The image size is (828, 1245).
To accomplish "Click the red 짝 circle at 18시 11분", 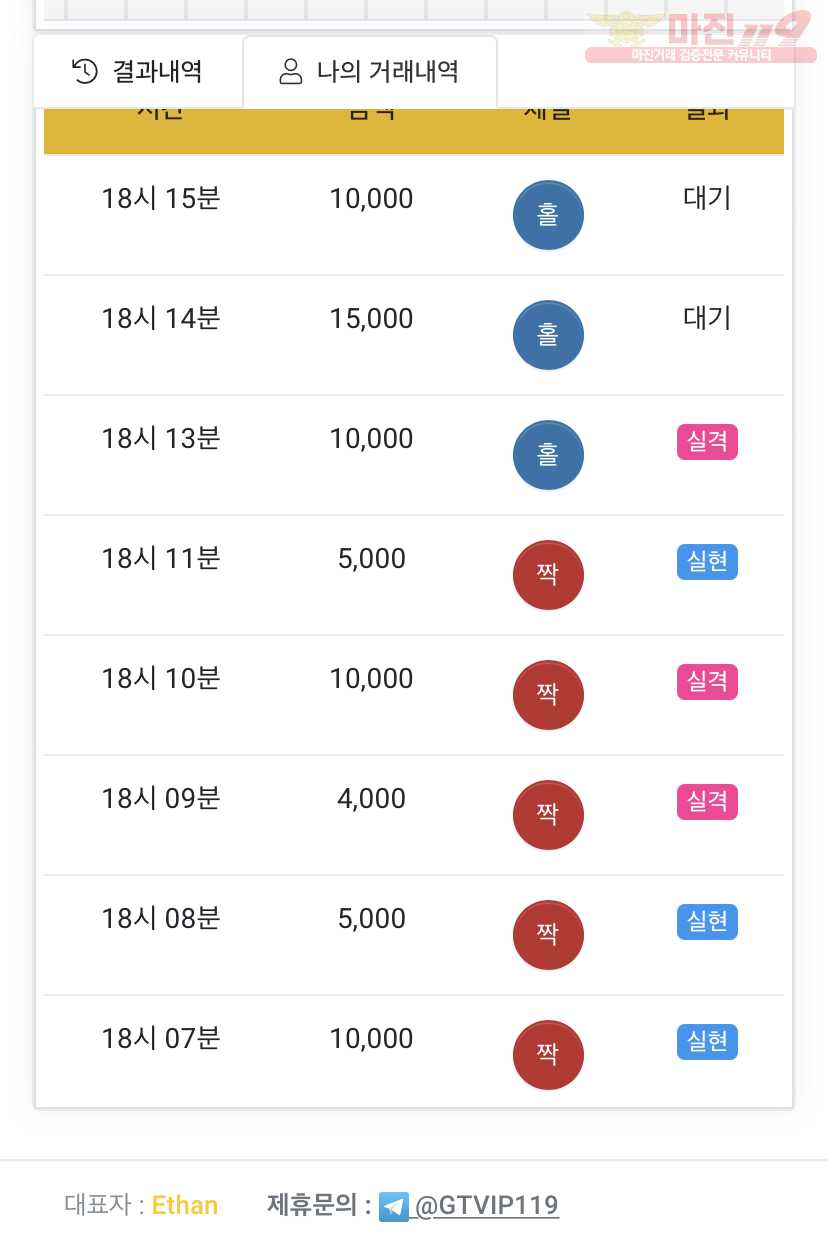I will [x=548, y=575].
